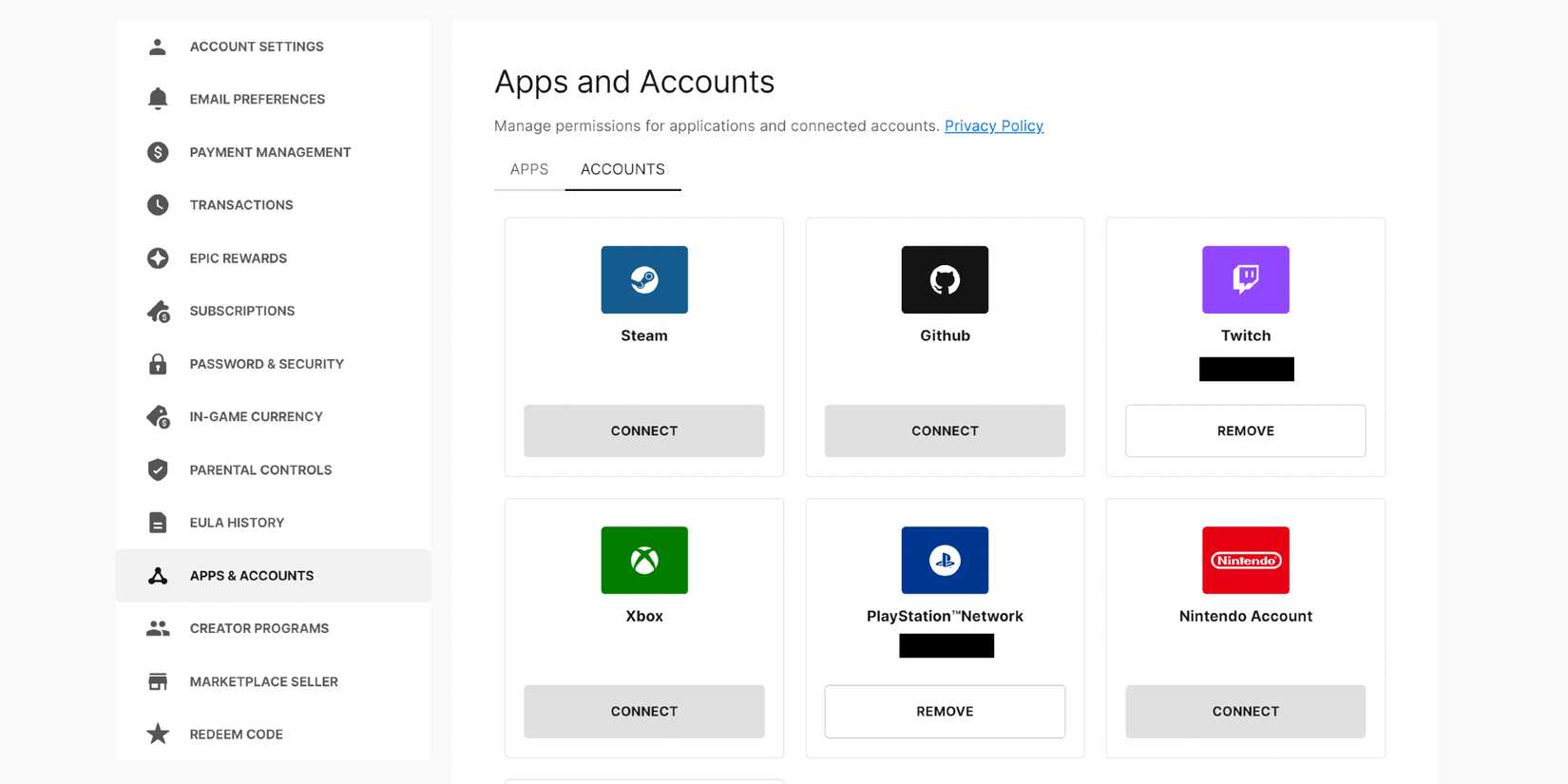
Task: Click the PlayStation™Network card title
Action: (x=945, y=616)
